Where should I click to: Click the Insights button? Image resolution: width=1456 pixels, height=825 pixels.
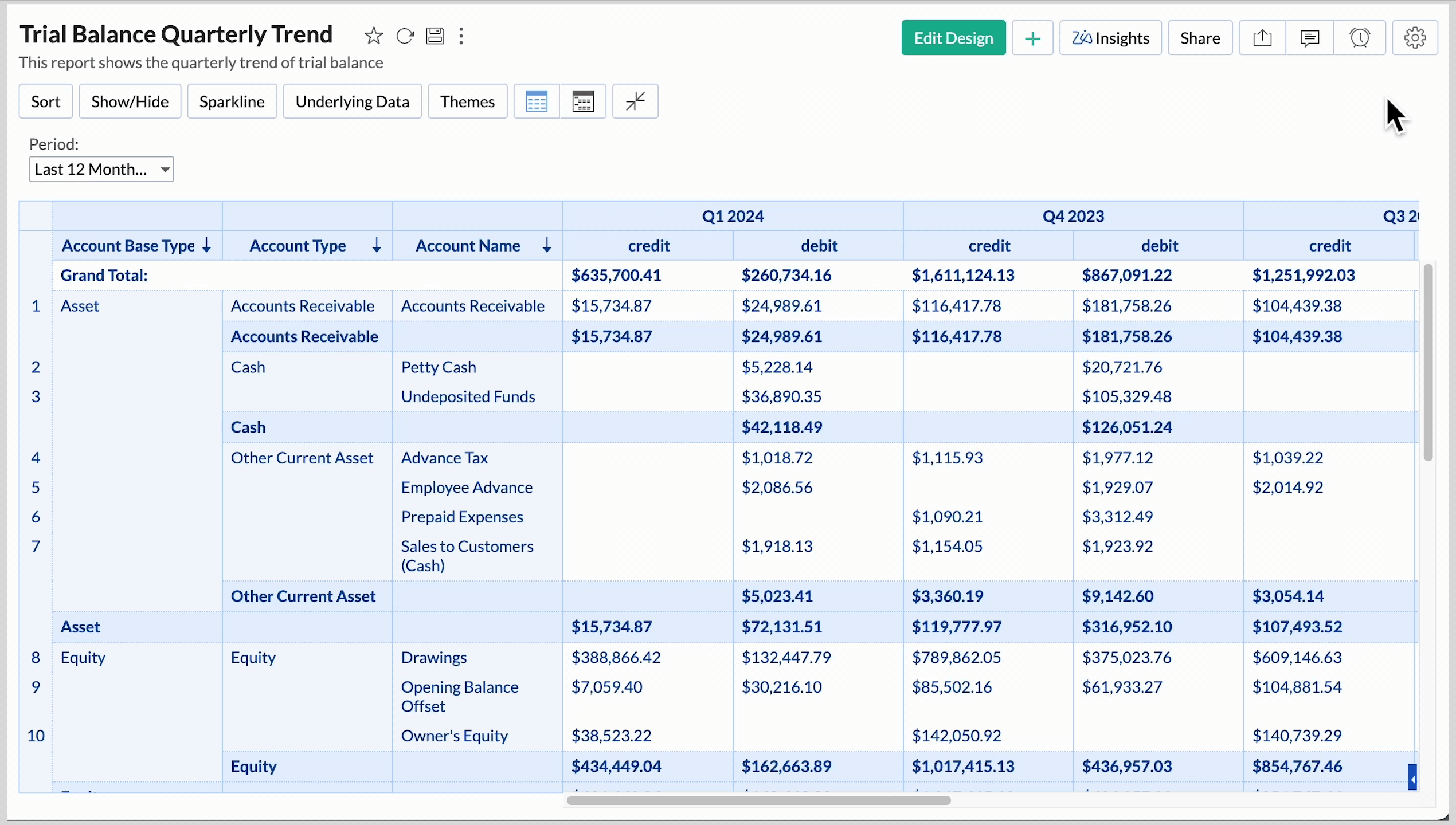click(1110, 38)
